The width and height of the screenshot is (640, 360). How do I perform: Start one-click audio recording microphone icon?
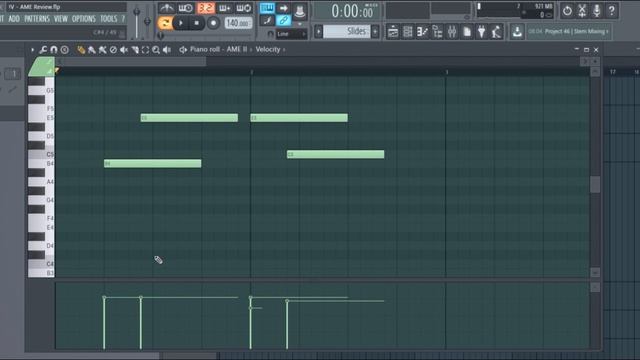pos(597,11)
